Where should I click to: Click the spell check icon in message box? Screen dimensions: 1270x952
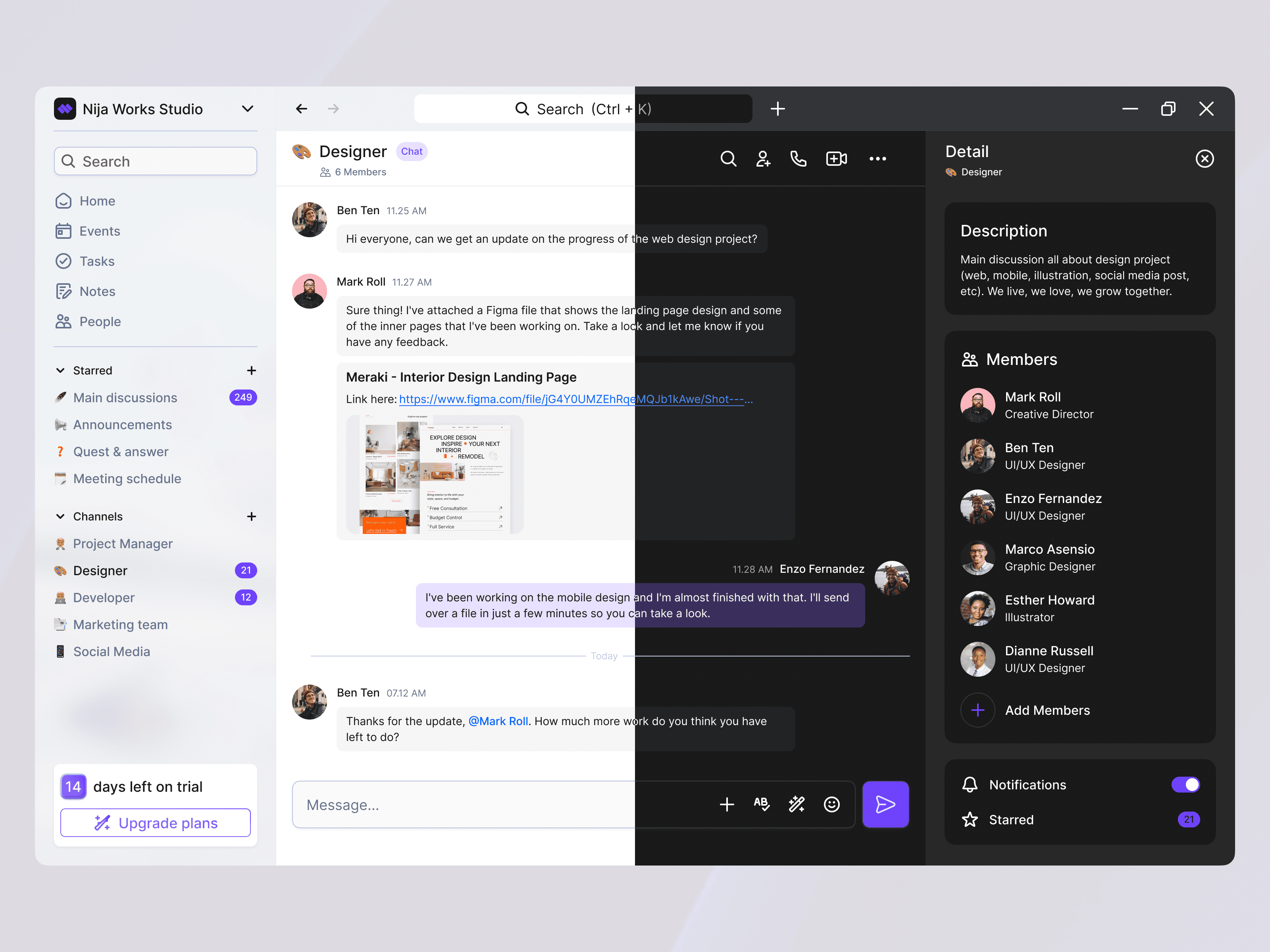click(x=762, y=804)
